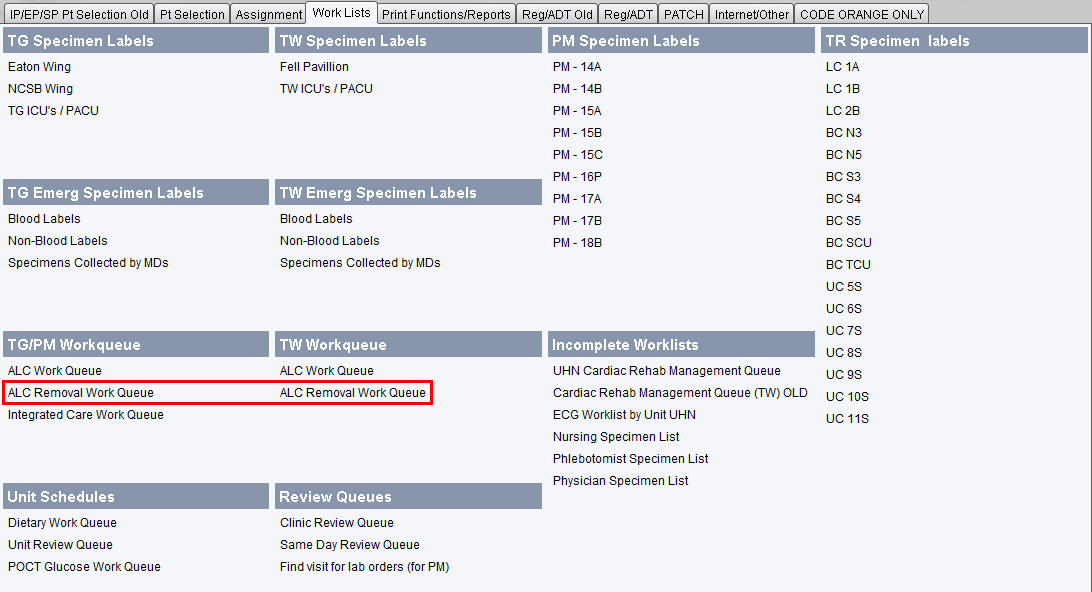Switch to the Pt Selection tab
Screen dimensions: 1092x592
192,14
